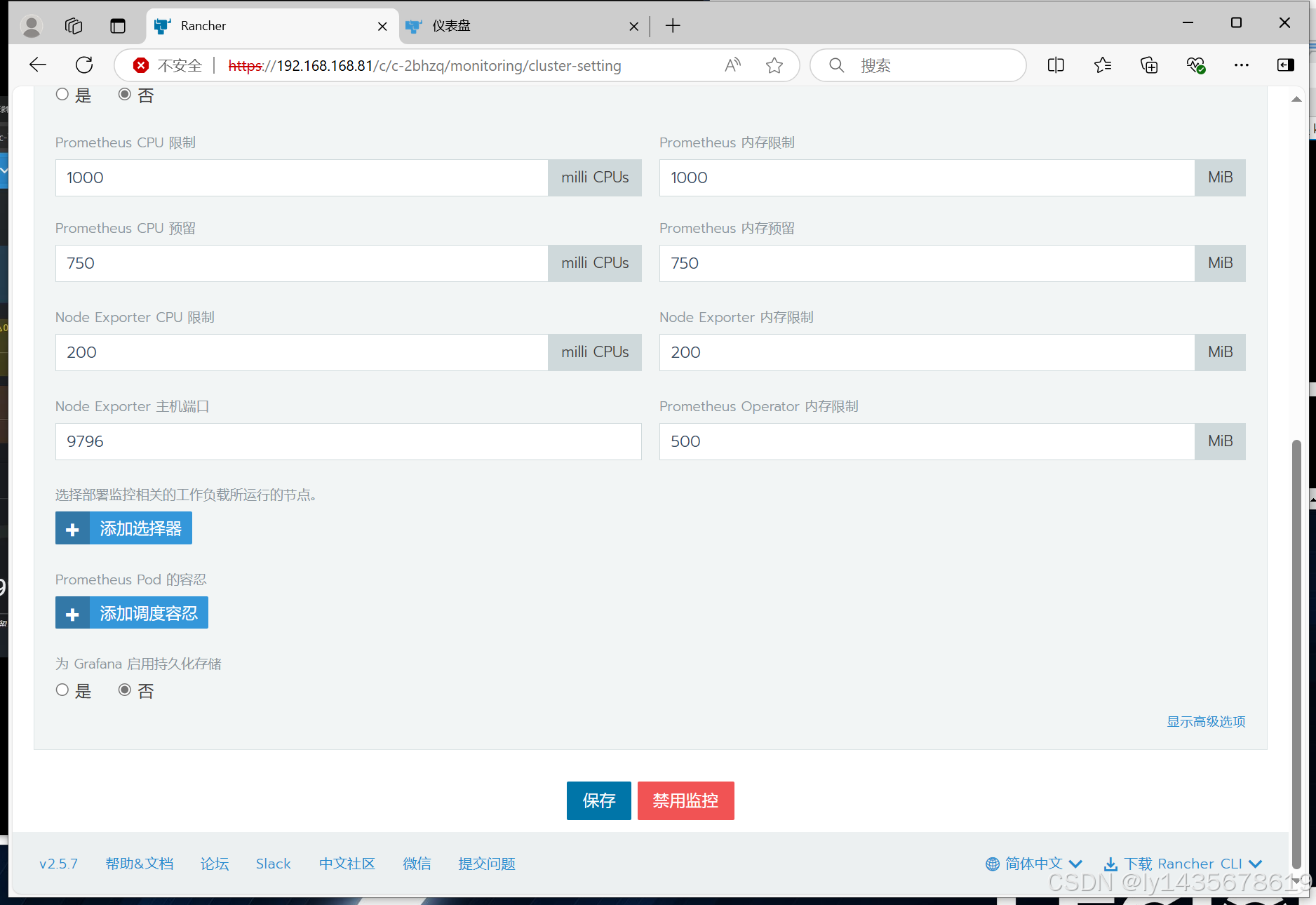The width and height of the screenshot is (1316, 905).
Task: Edit the Prometheus CPU 预留 field
Action: click(302, 263)
